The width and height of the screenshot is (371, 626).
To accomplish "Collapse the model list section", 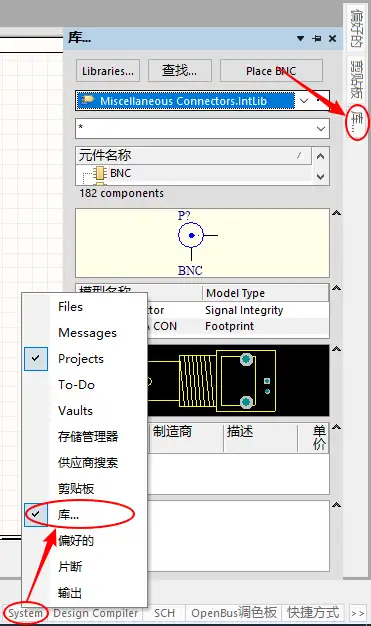I will (x=336, y=288).
